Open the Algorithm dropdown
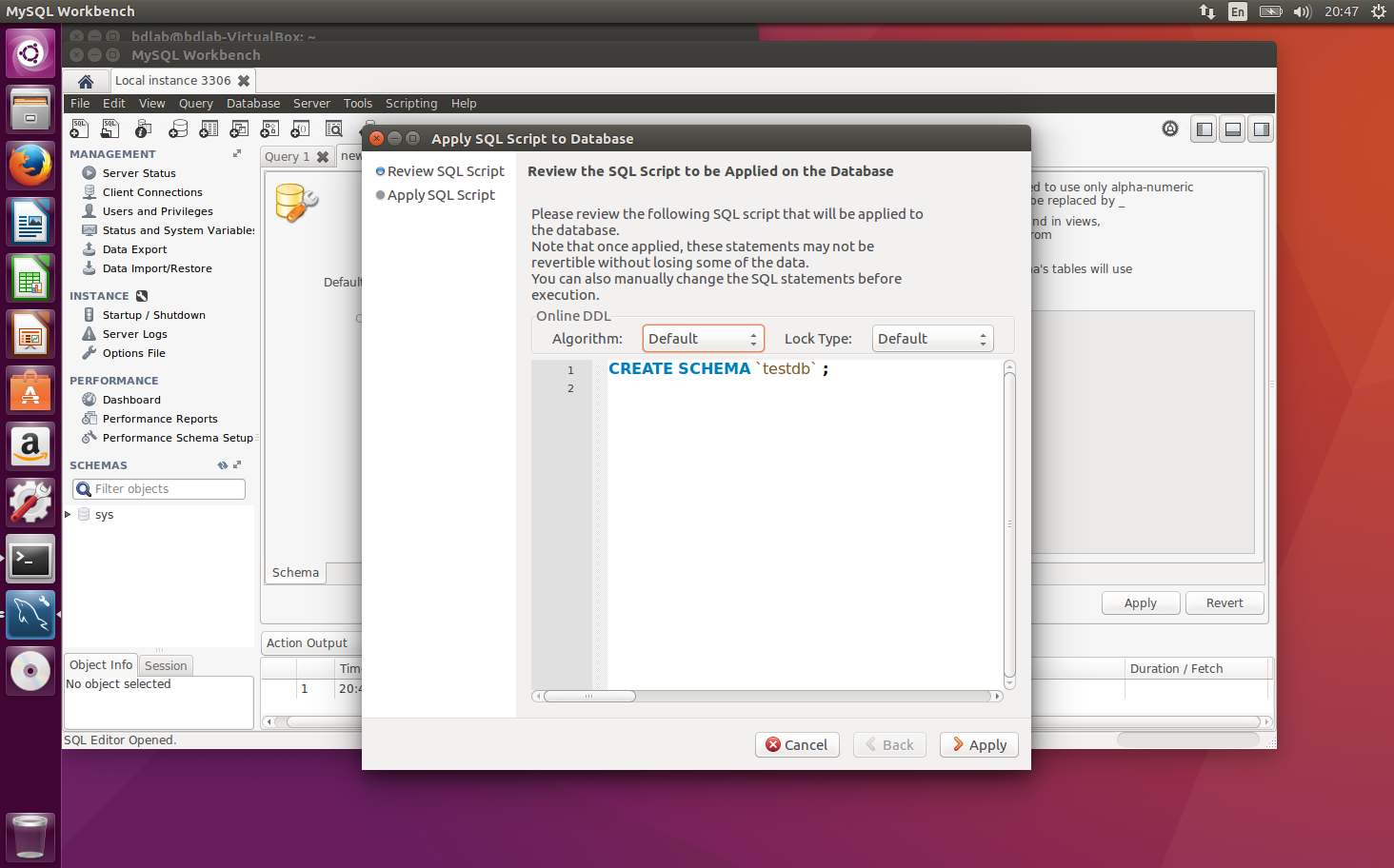1394x868 pixels. pyautogui.click(x=703, y=339)
